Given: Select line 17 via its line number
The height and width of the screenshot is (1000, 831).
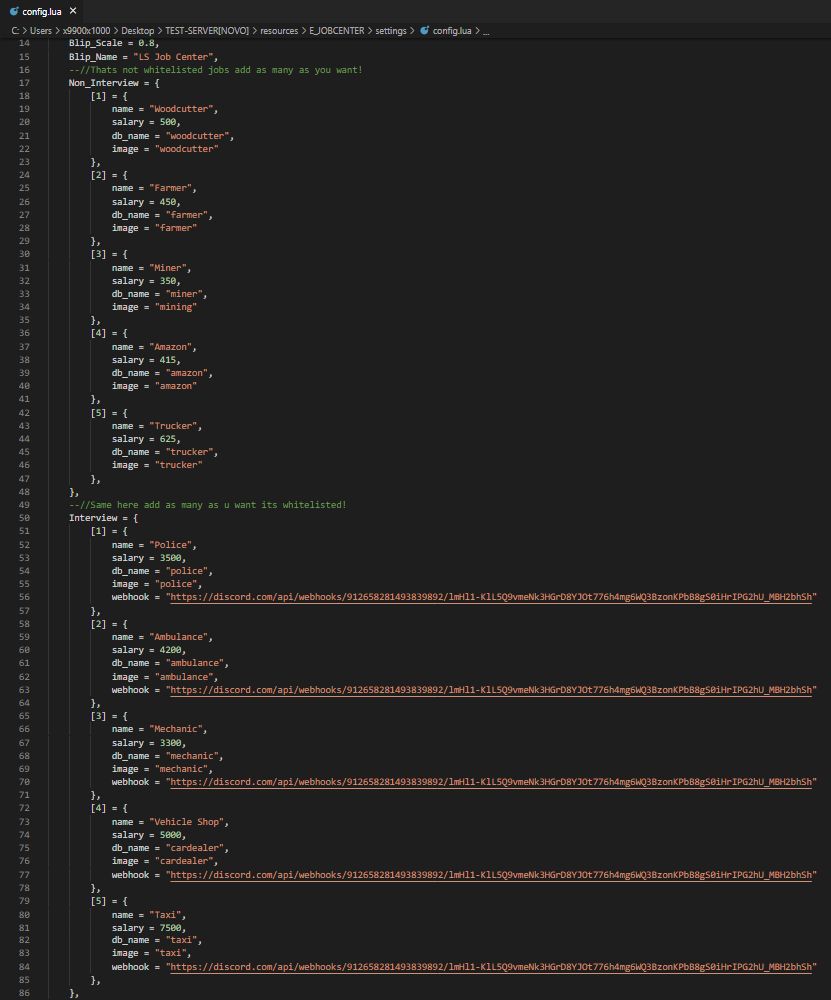Looking at the screenshot, I should [x=25, y=83].
